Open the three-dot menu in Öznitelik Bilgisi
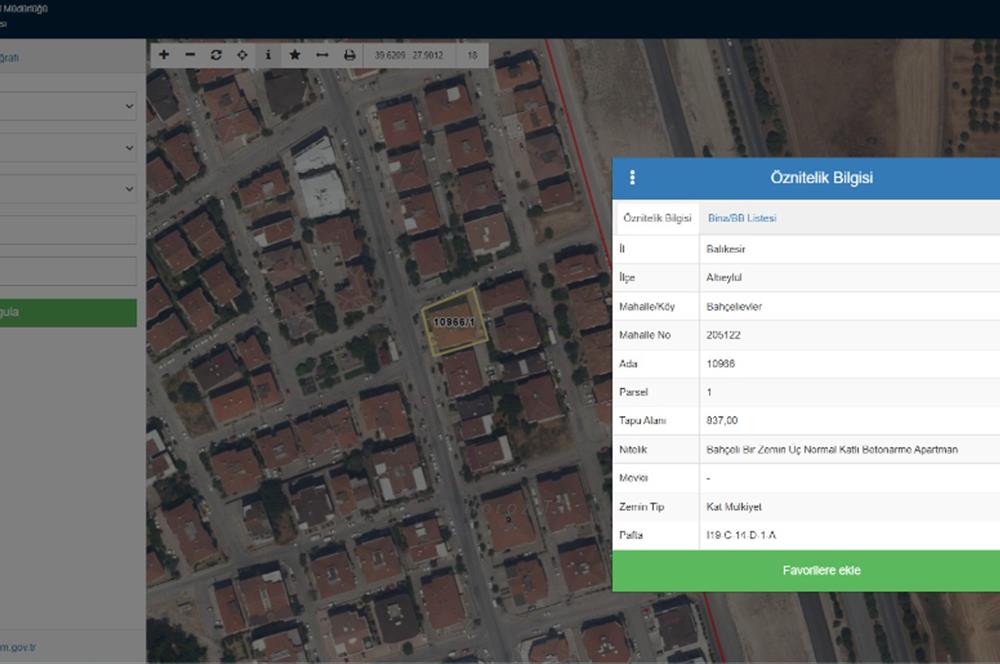 point(632,178)
